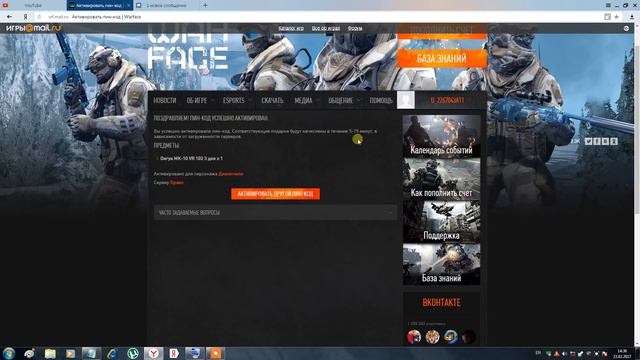Switch to YouTube browser tab
Viewport: 640px width, 360px height.
coord(33,5)
